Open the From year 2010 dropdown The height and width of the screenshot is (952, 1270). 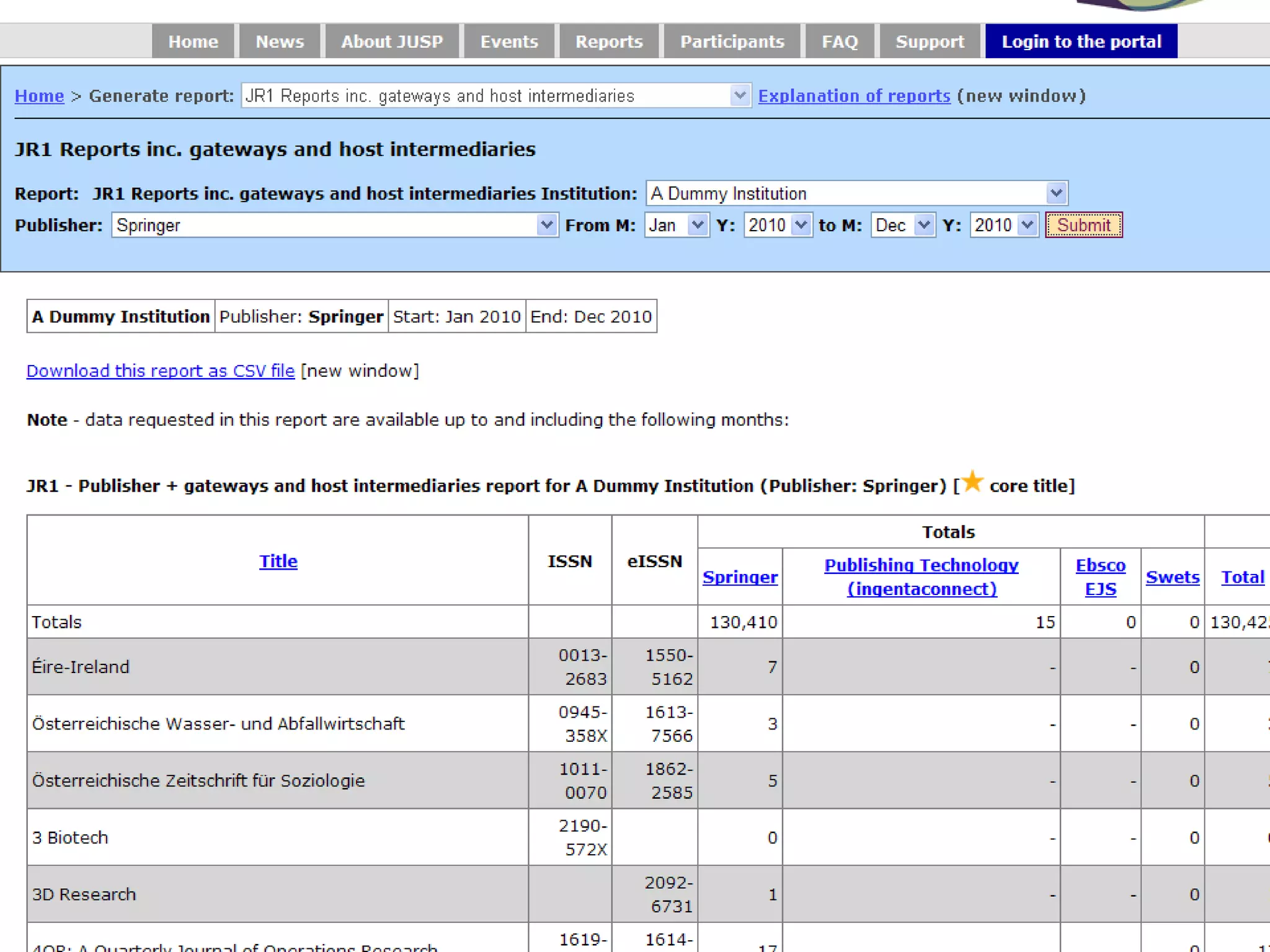click(778, 225)
